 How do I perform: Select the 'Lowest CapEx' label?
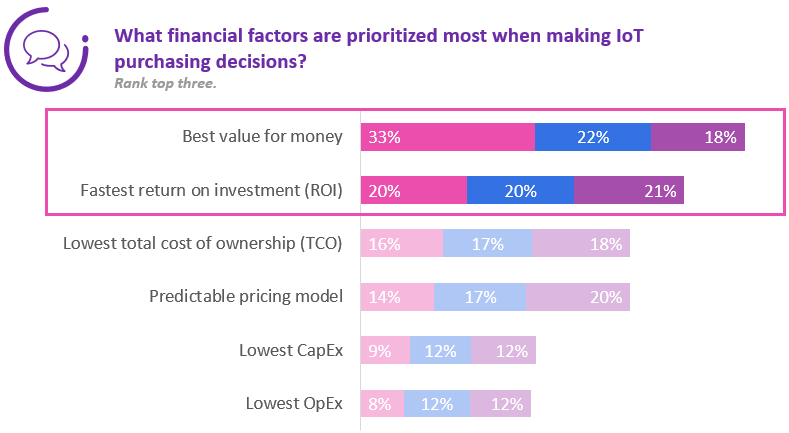coord(291,350)
